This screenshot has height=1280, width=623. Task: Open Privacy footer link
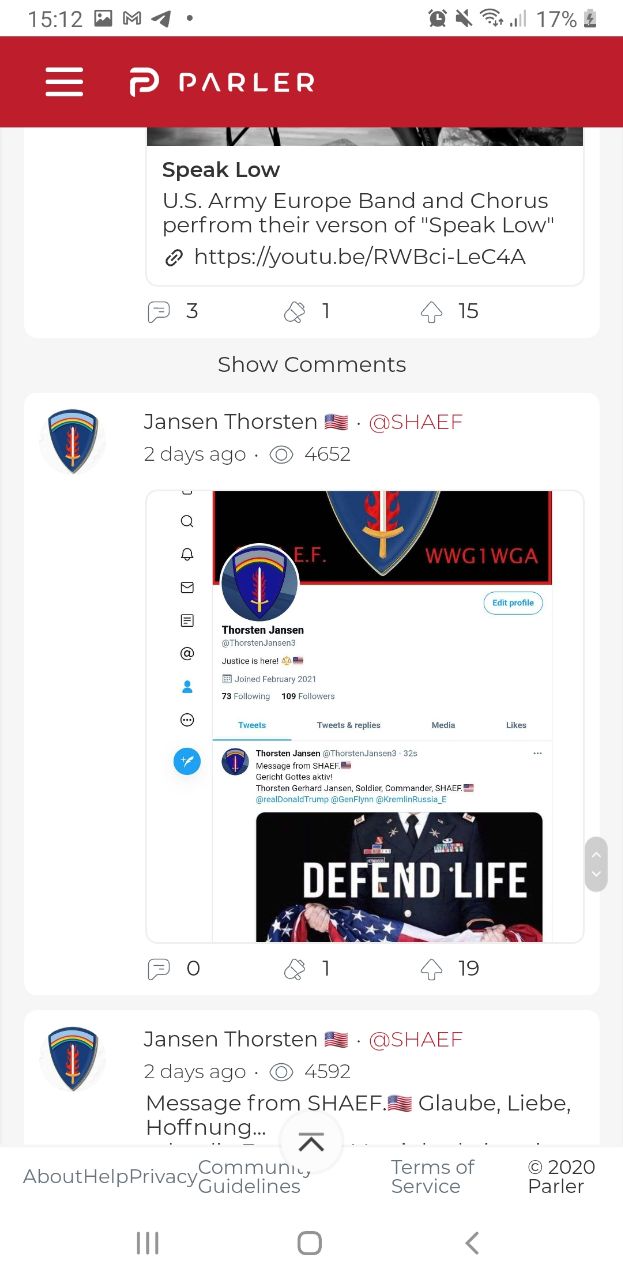[x=163, y=1177]
